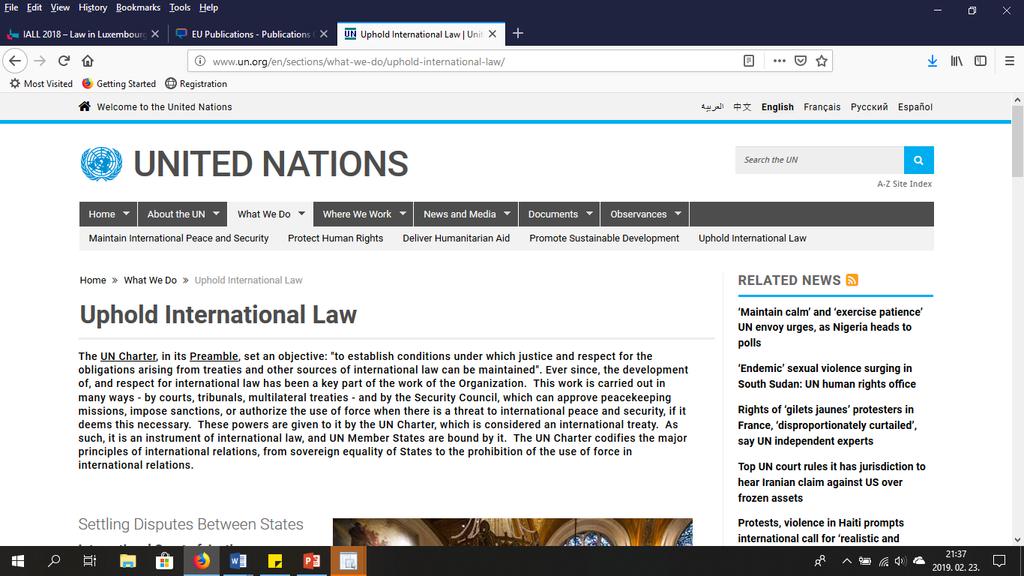Screen dimensions: 1024x576
Task: Open the Related News RSS feed icon
Action: (852, 280)
